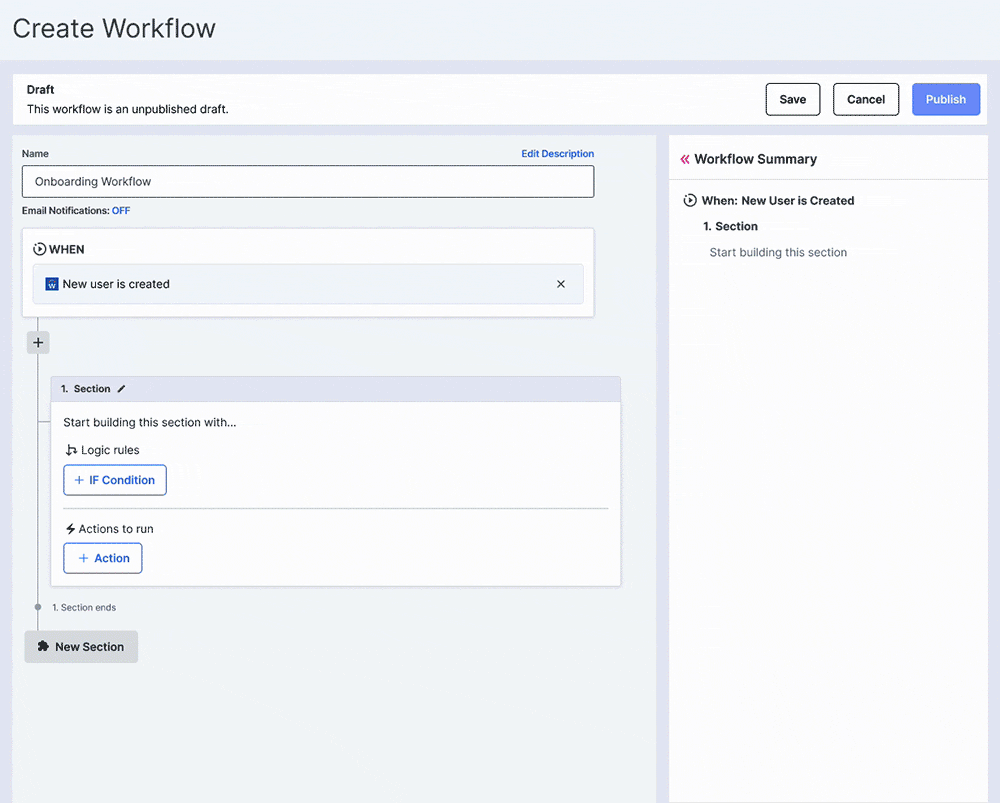
Task: Click the 'Logic rules' label
Action: coord(110,450)
